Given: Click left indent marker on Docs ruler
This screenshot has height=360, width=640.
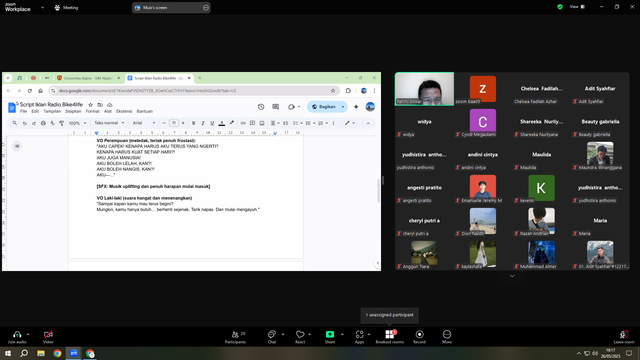Looking at the screenshot, I should click(96, 133).
